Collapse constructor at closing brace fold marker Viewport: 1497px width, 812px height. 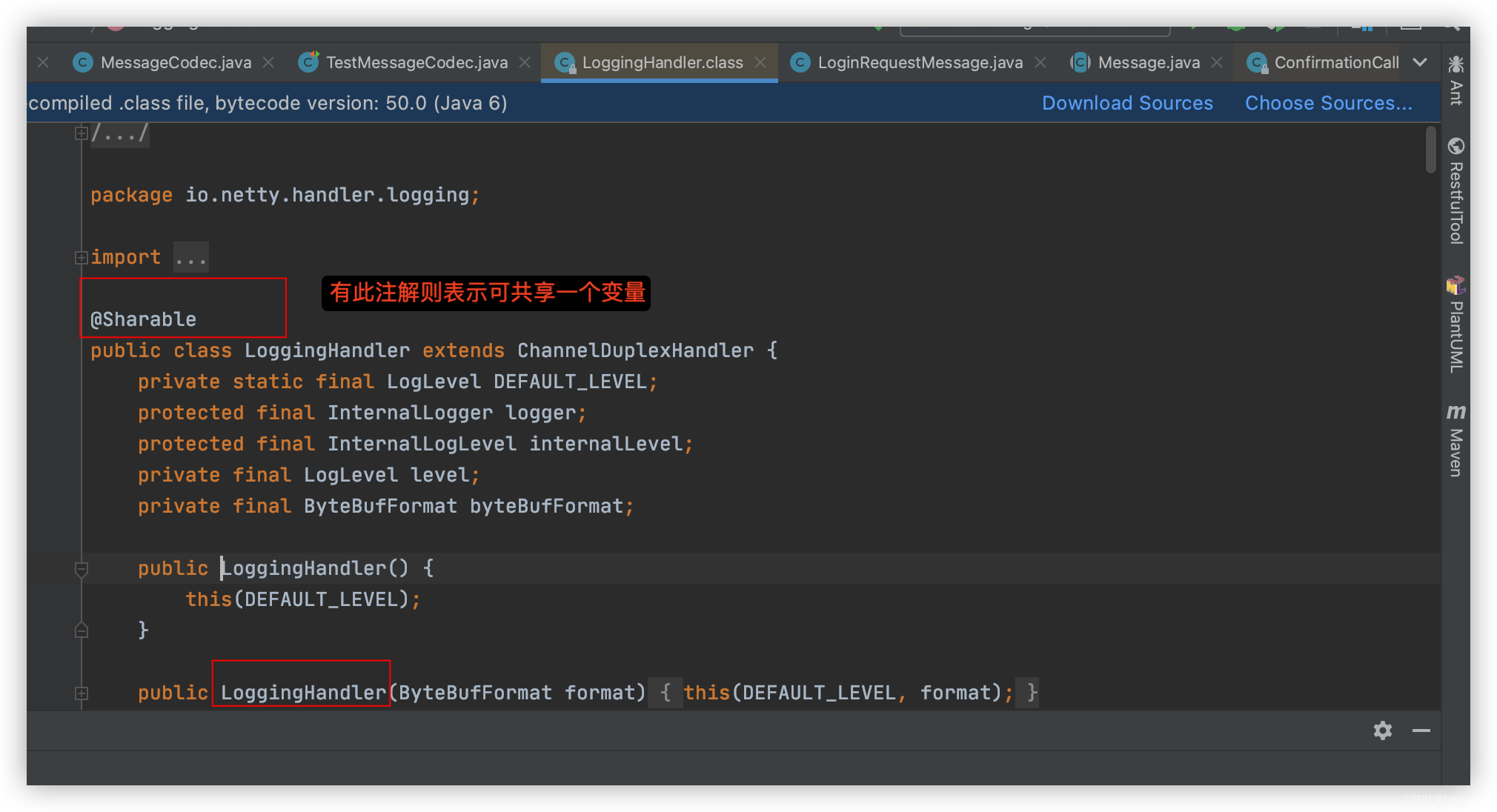point(82,630)
